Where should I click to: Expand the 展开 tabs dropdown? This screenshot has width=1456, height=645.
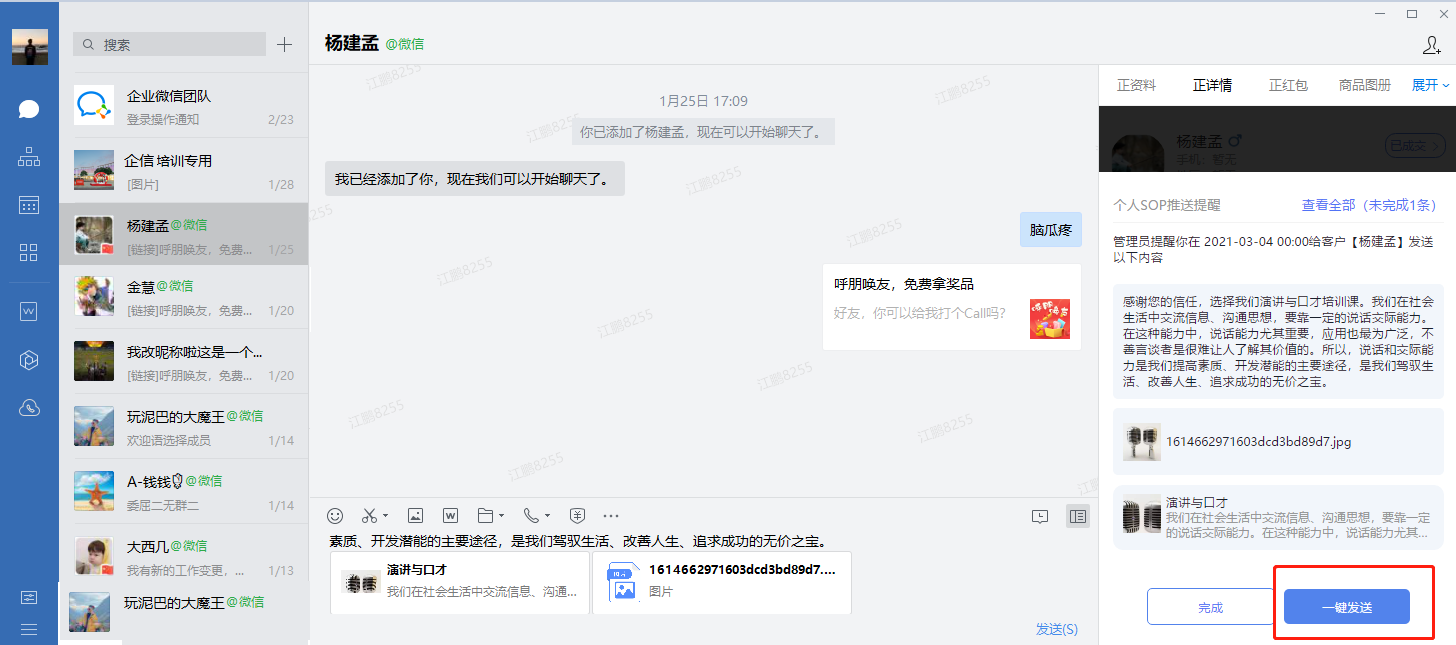pyautogui.click(x=1430, y=85)
